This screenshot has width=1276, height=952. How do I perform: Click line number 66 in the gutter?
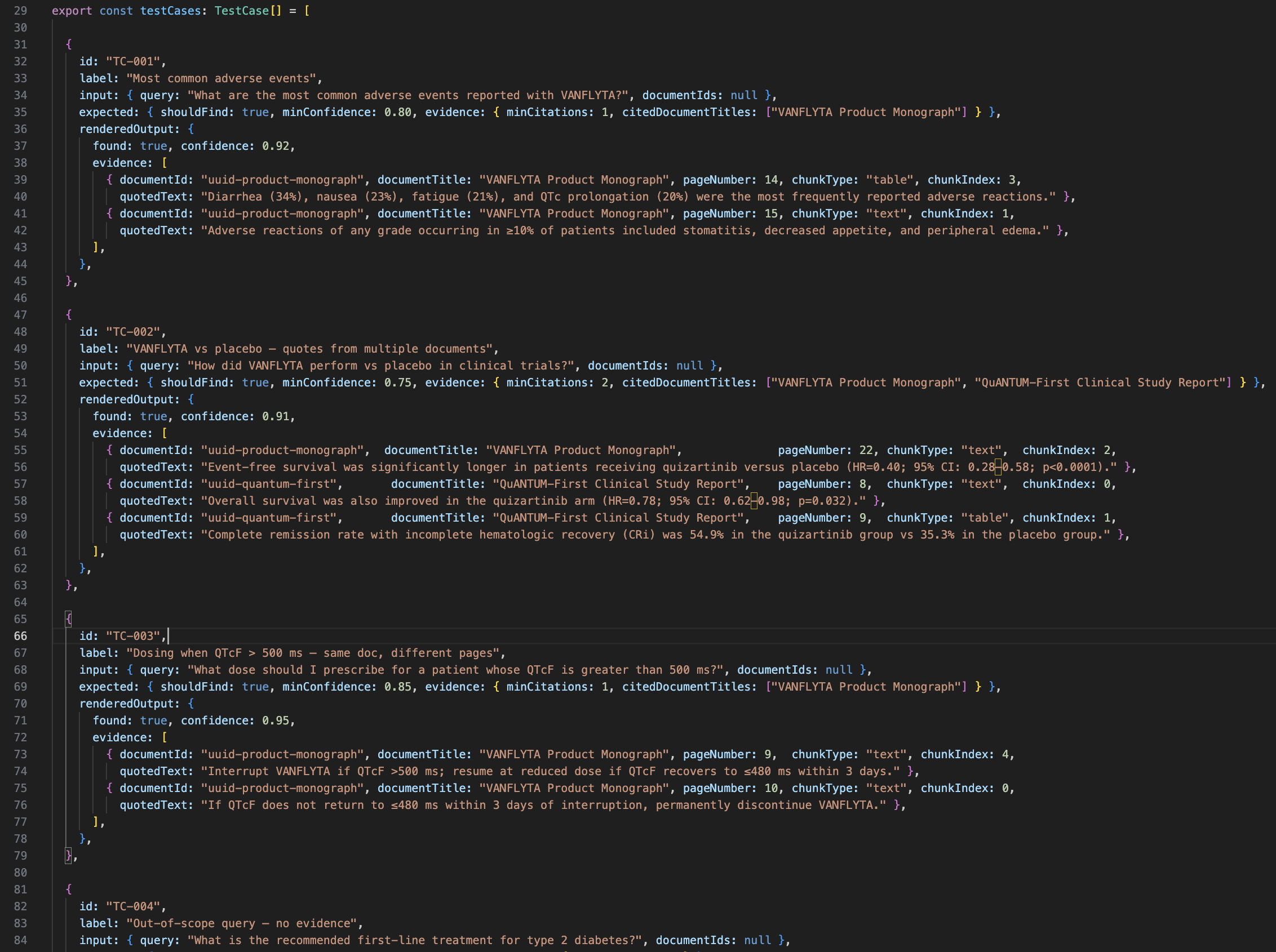20,635
